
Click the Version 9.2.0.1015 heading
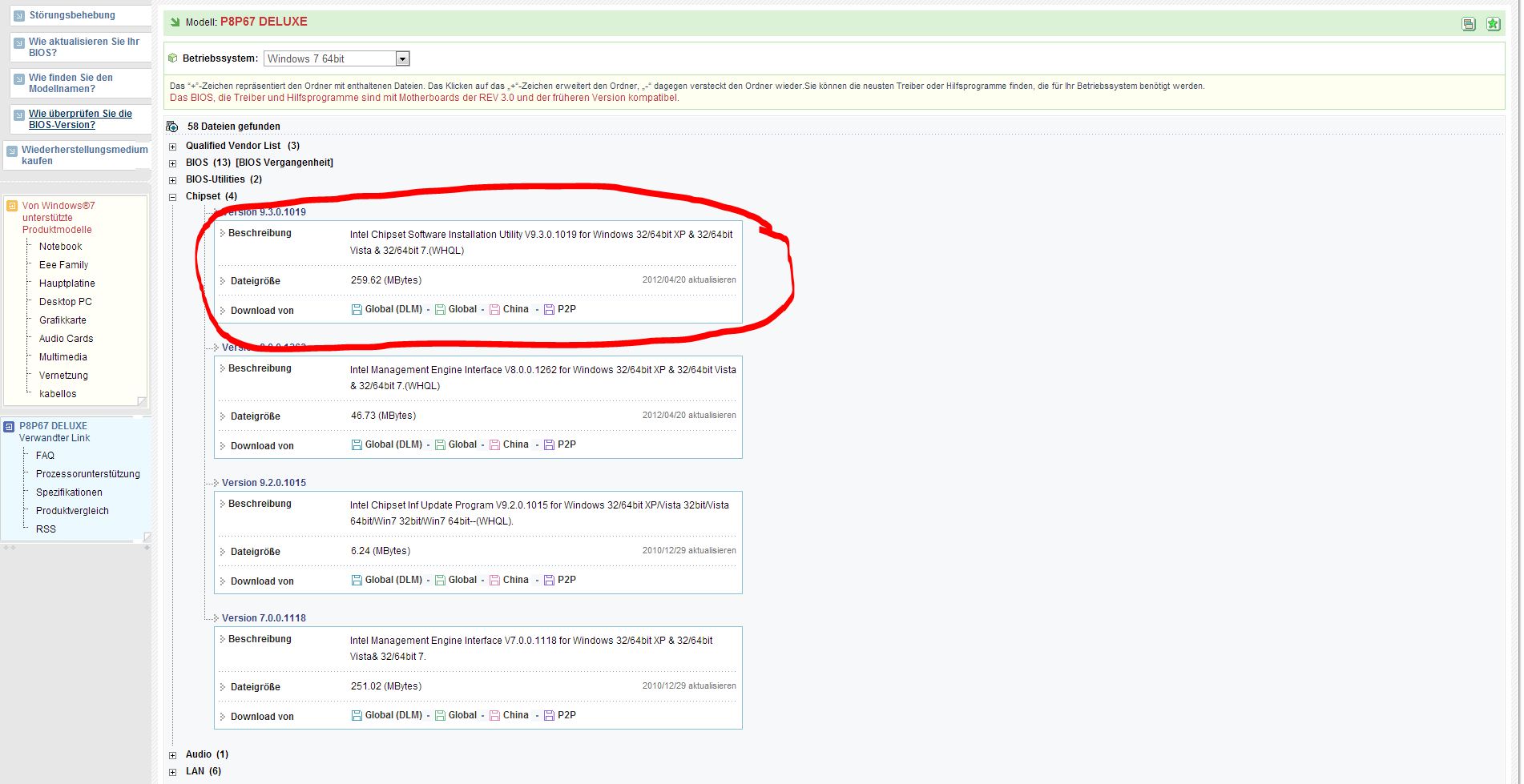264,483
